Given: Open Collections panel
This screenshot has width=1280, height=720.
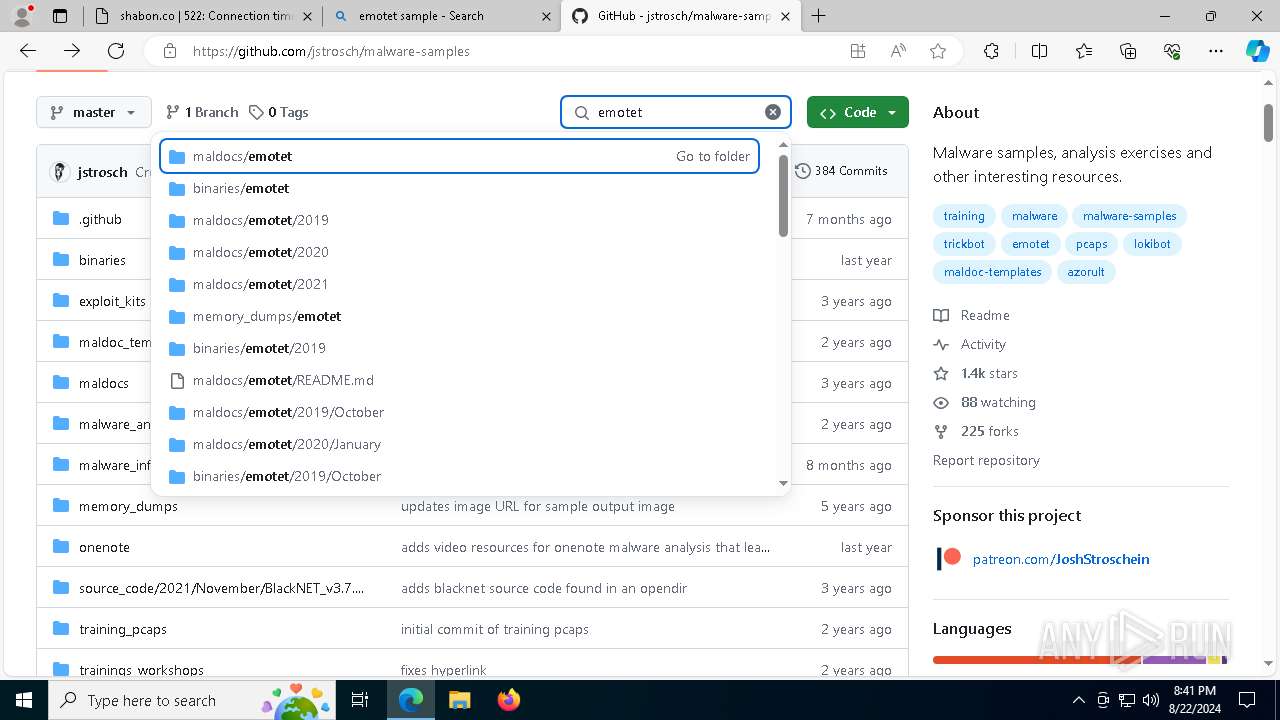Looking at the screenshot, I should (x=1128, y=51).
